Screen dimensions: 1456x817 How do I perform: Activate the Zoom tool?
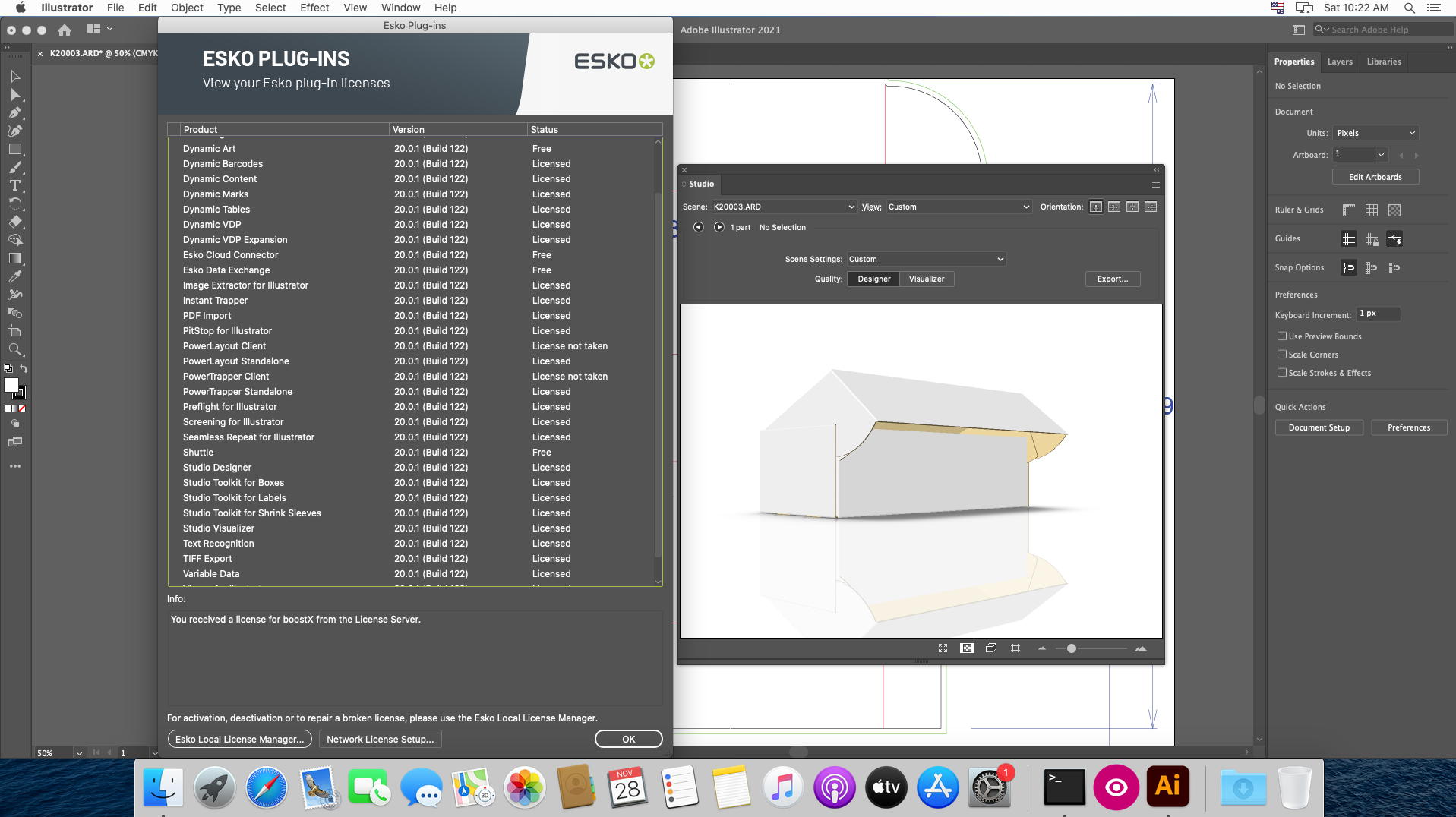(15, 349)
